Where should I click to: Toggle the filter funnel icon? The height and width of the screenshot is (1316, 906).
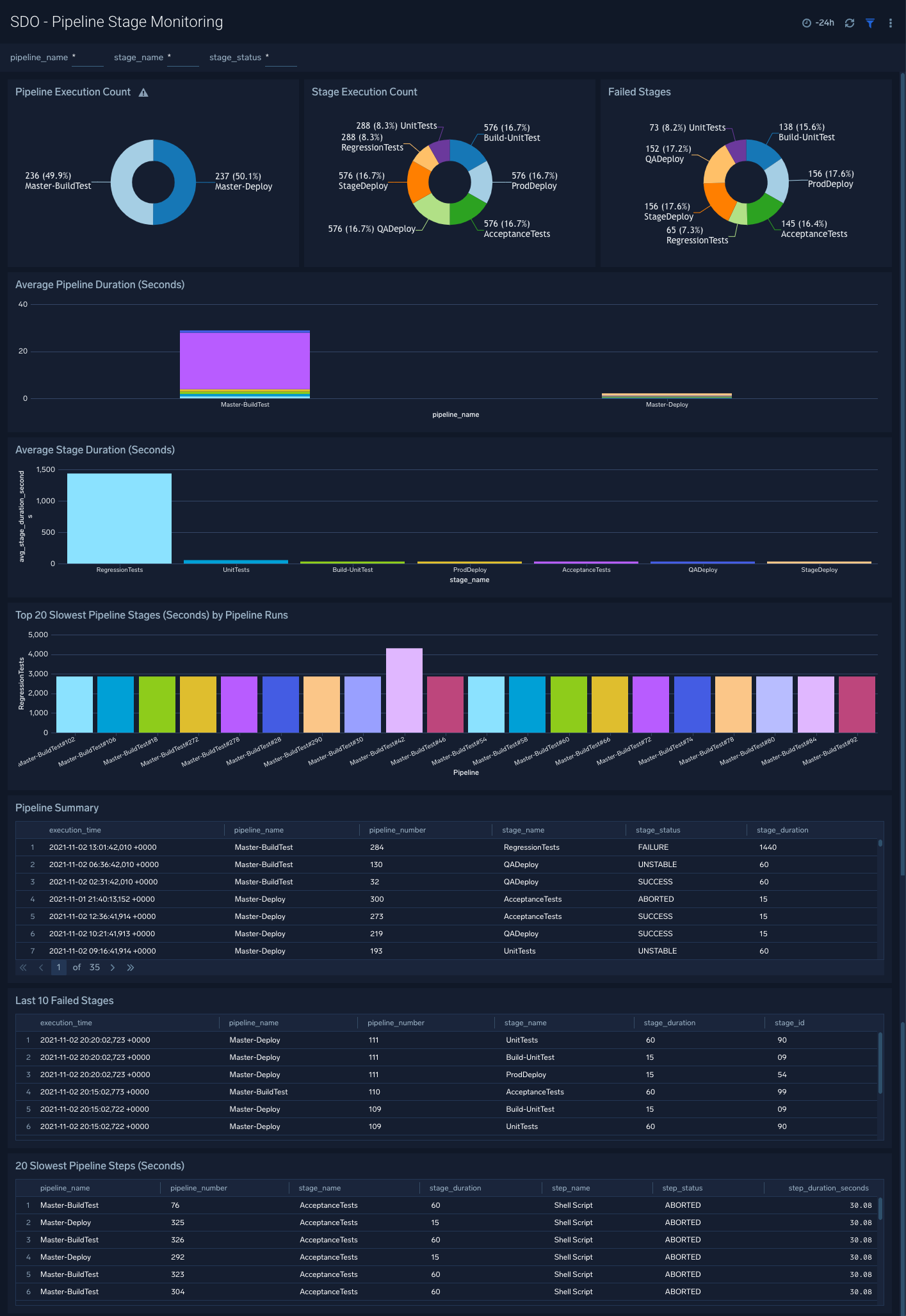[870, 23]
